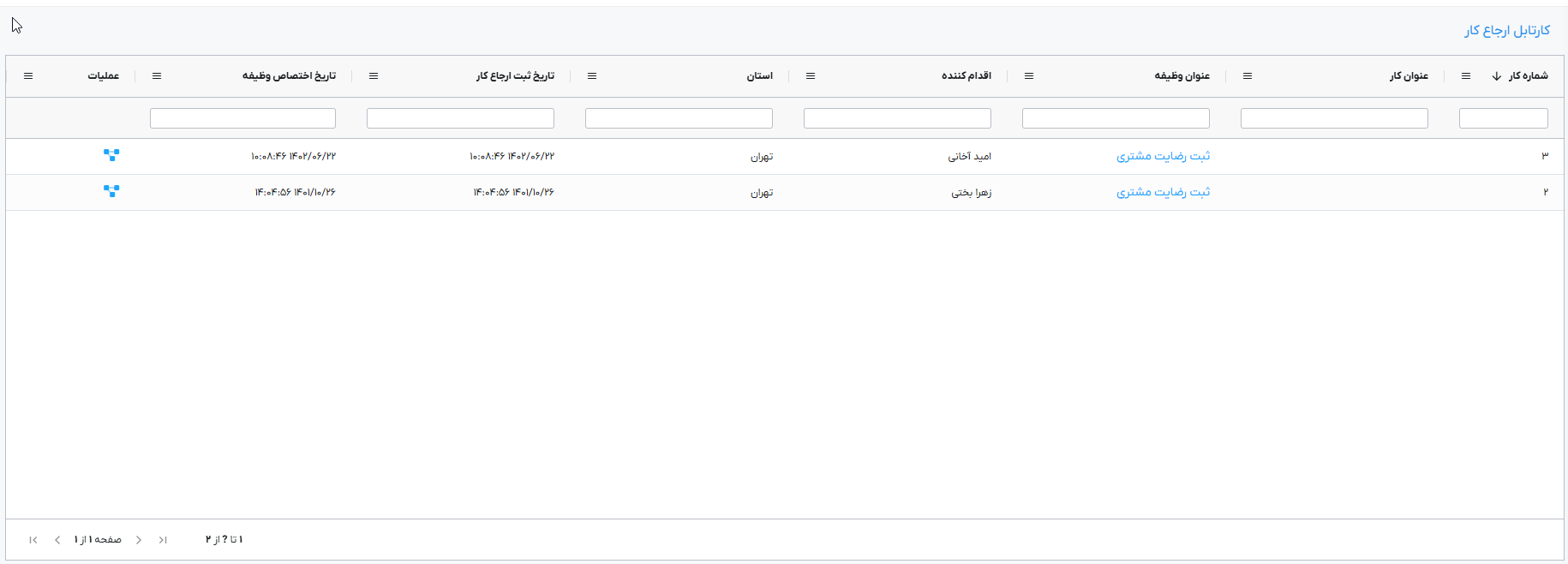This screenshot has height=564, width=1568.
Task: Toggle sort arrow on شماره کار header
Action: pos(1497,76)
